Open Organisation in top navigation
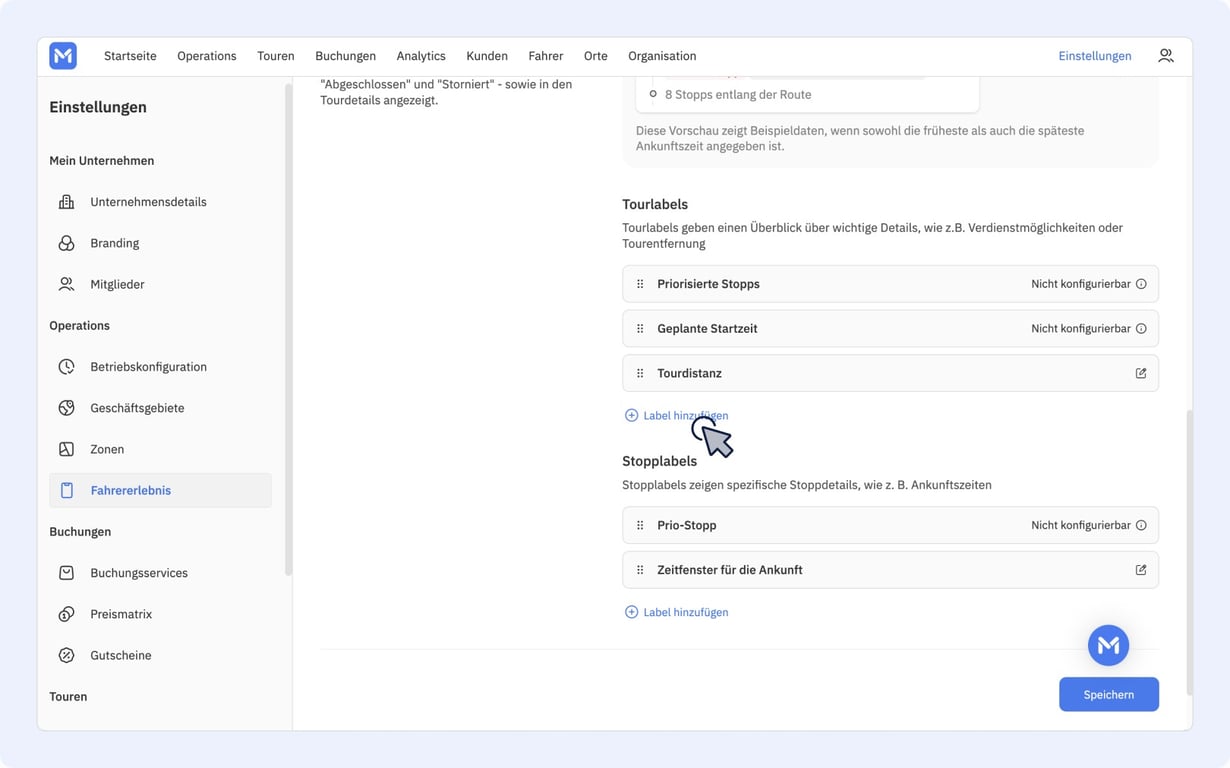 662,56
